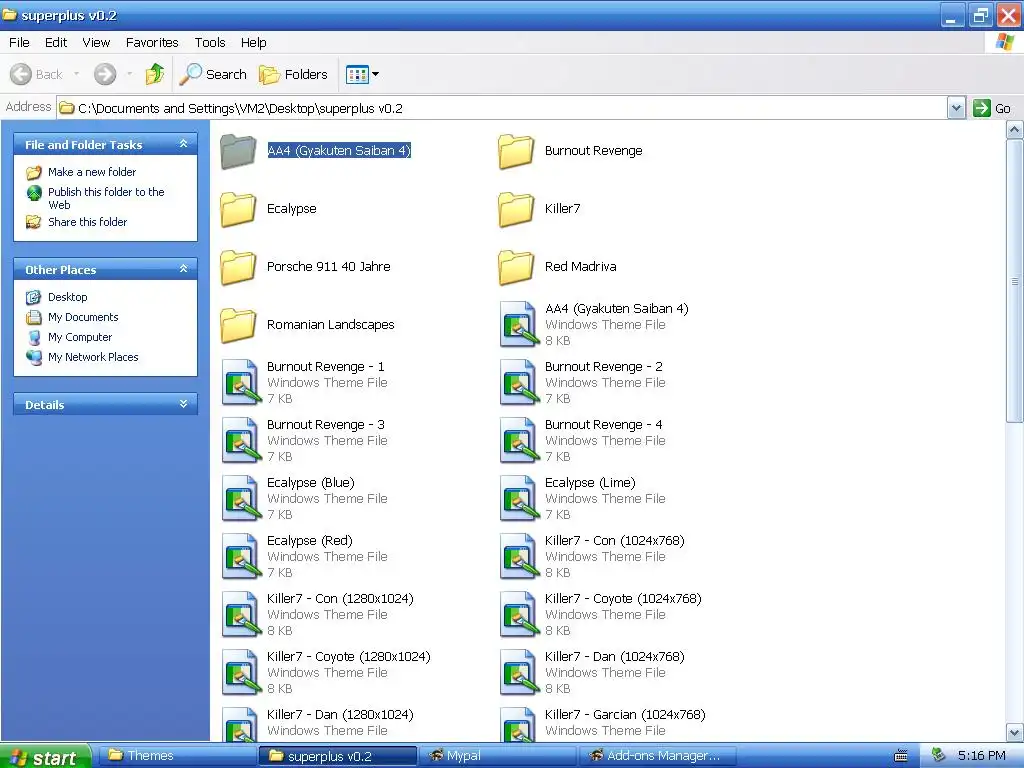Viewport: 1024px width, 768px height.
Task: Click Share this folder
Action: tap(87, 222)
